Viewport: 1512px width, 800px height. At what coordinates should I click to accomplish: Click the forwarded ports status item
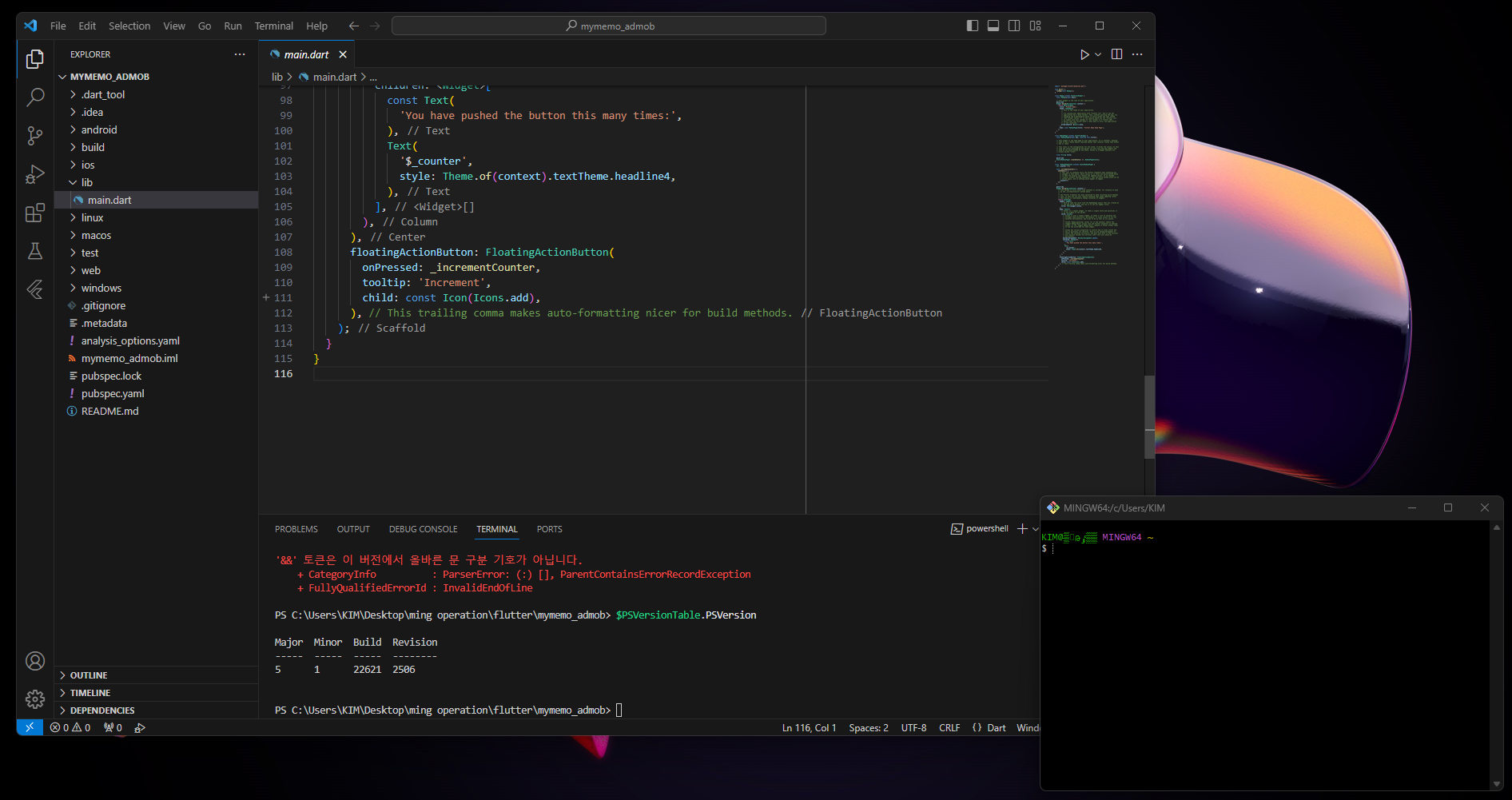(113, 727)
